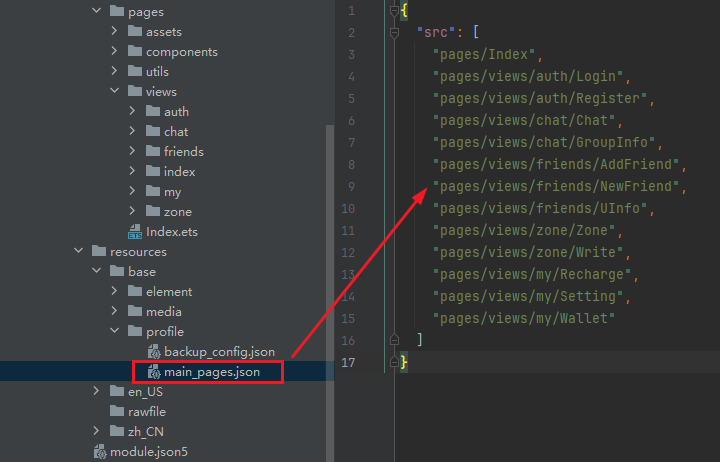Expand the element folder chevron
Viewport: 720px width, 462px height.
(114, 291)
